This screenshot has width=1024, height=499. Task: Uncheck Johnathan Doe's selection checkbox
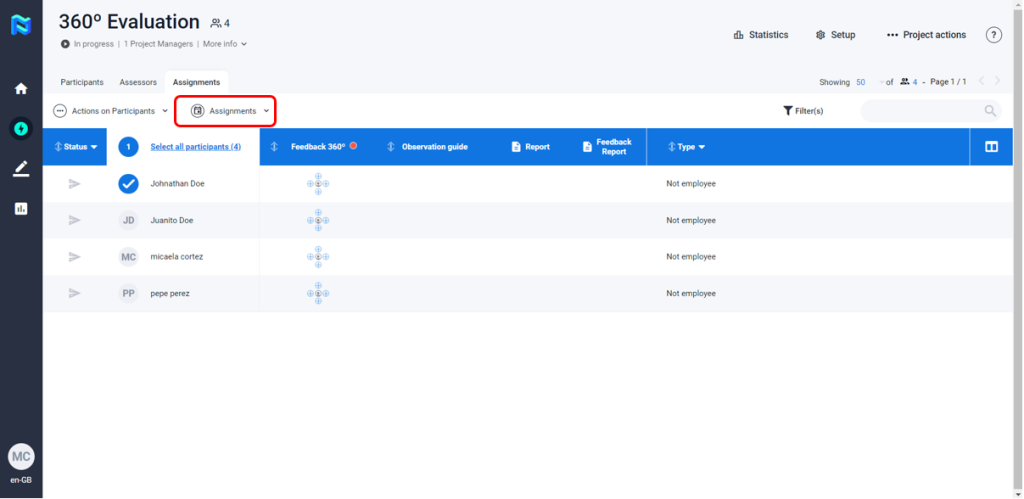tap(128, 184)
